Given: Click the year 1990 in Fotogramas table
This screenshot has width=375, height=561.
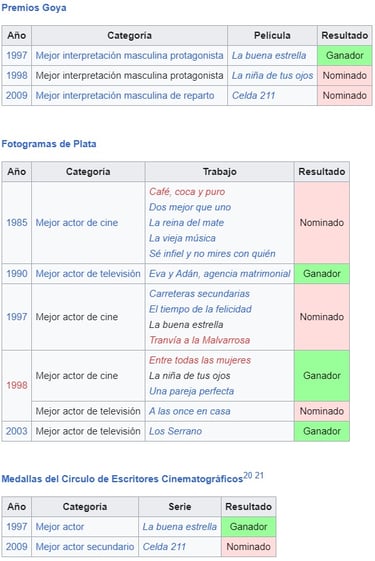Looking at the screenshot, I should [17, 274].
